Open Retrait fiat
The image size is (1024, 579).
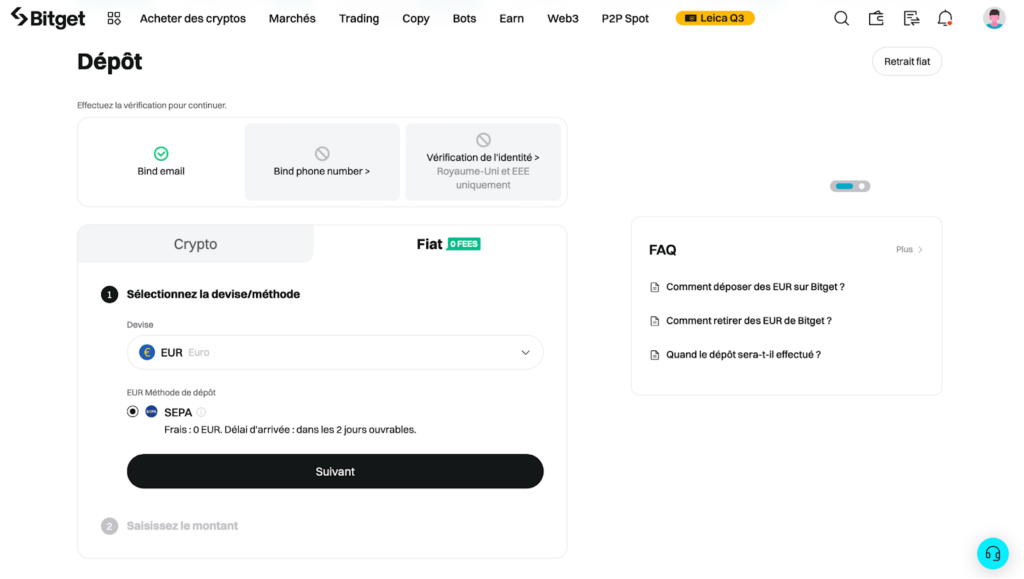pos(906,61)
